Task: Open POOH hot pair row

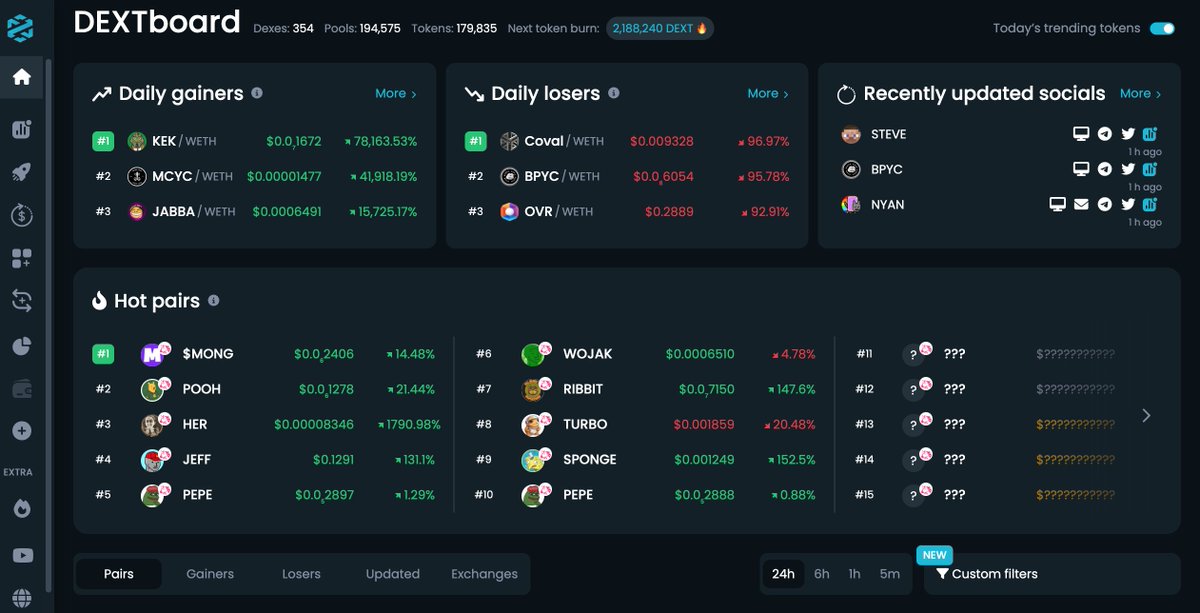Action: point(266,389)
